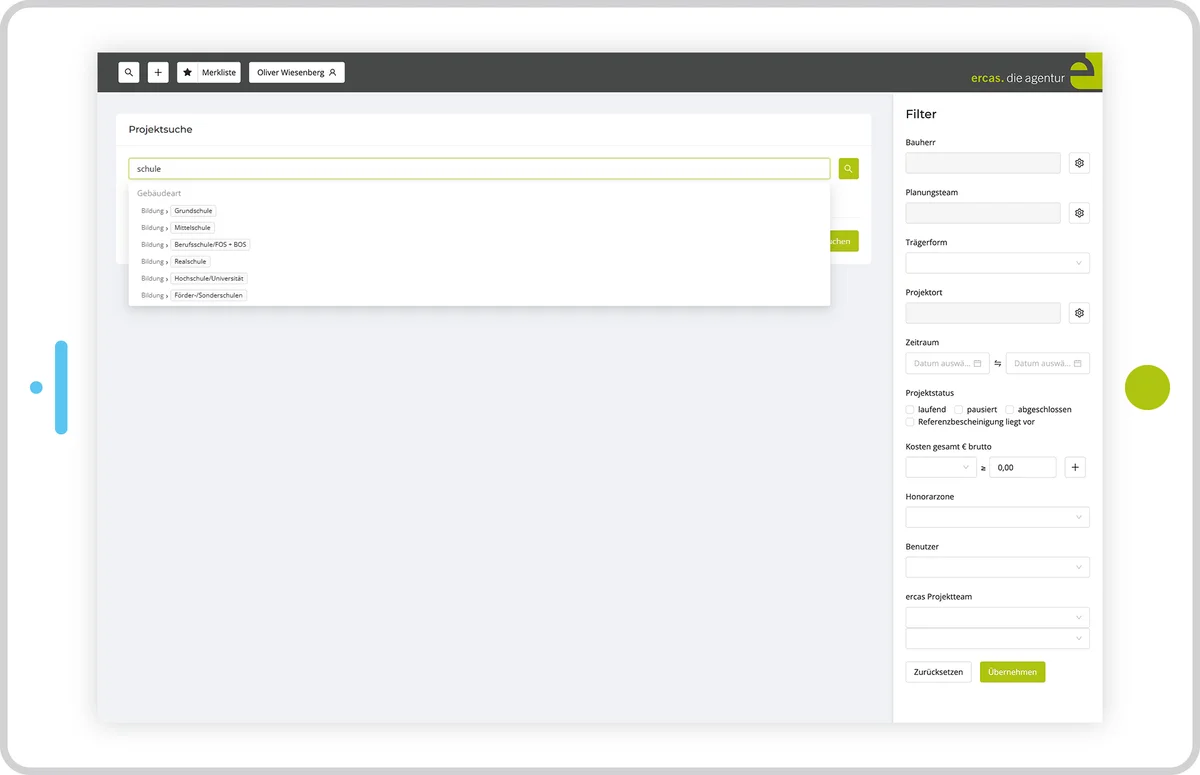Enable the laufend checkbox under Projektstatus

909,409
